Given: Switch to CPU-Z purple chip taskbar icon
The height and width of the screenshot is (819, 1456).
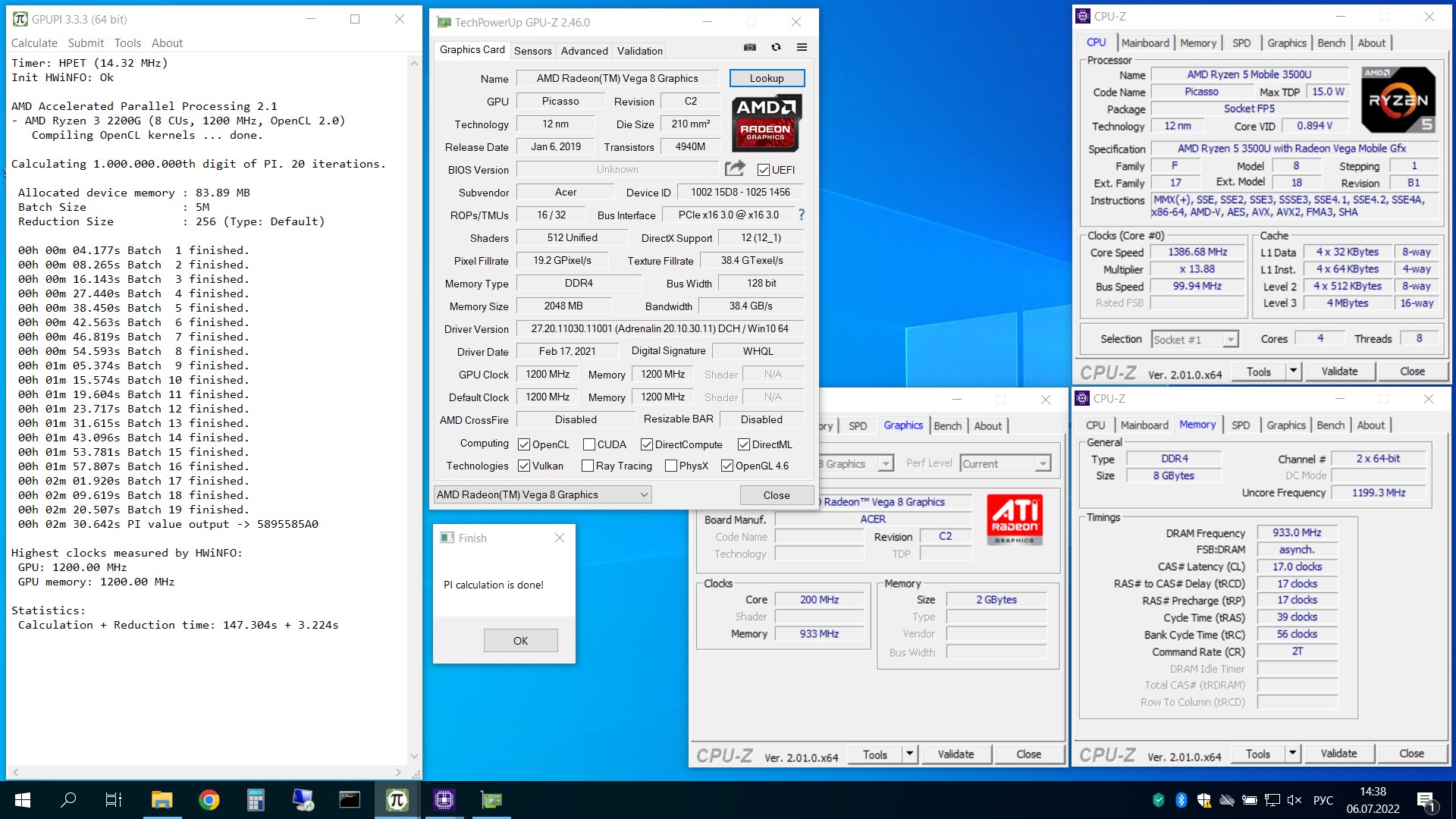Looking at the screenshot, I should 444,800.
